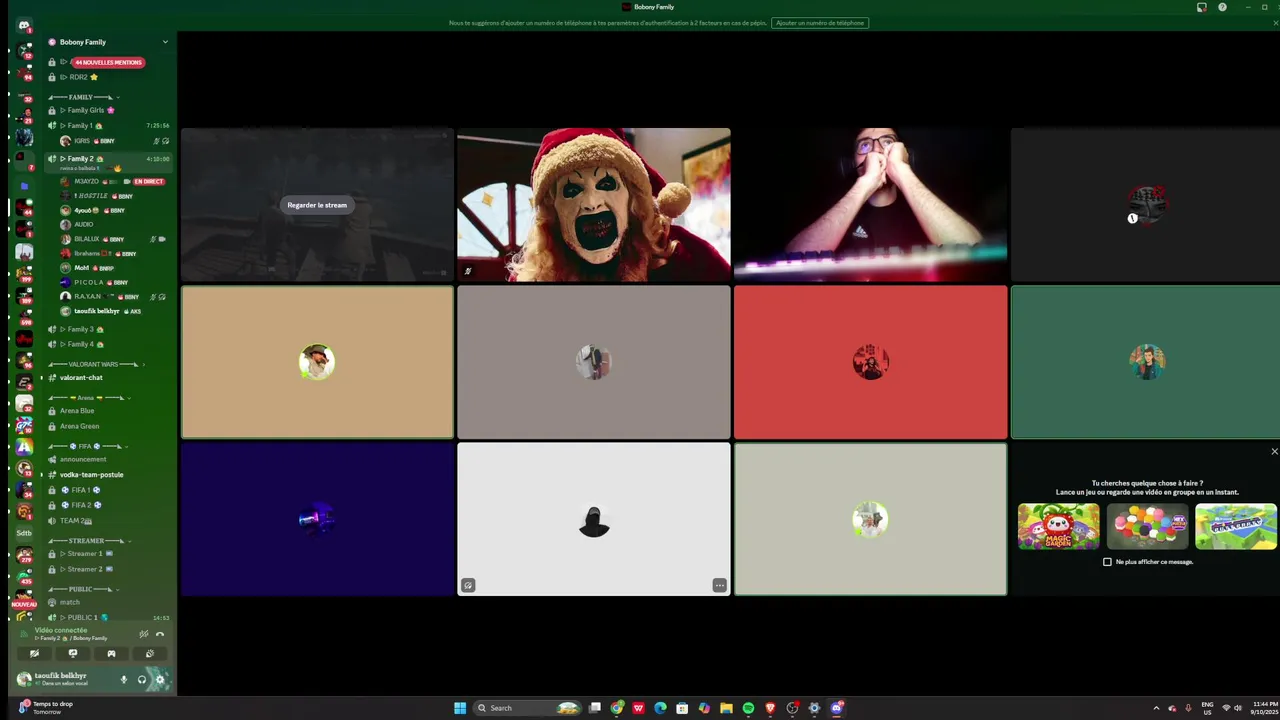Open valorant-chat text channel
Image resolution: width=1280 pixels, height=720 pixels.
tap(108, 378)
